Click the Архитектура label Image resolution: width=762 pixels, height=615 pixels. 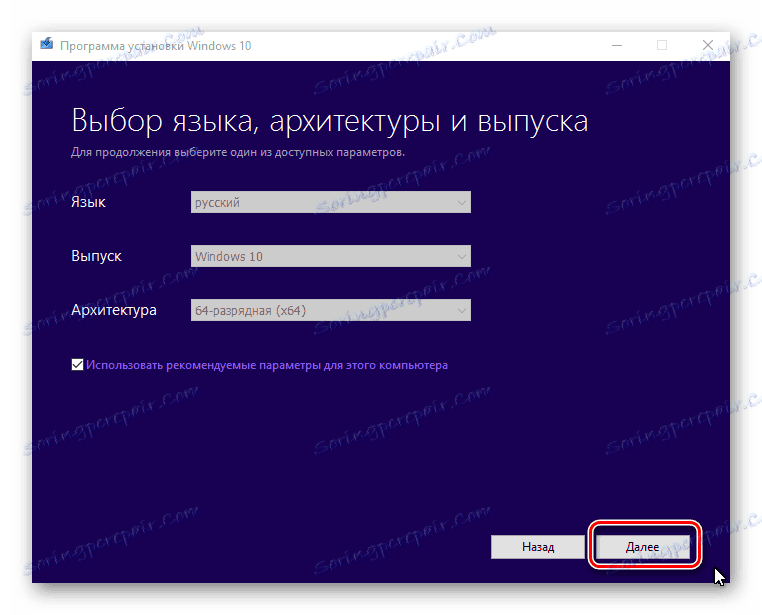pyautogui.click(x=114, y=310)
